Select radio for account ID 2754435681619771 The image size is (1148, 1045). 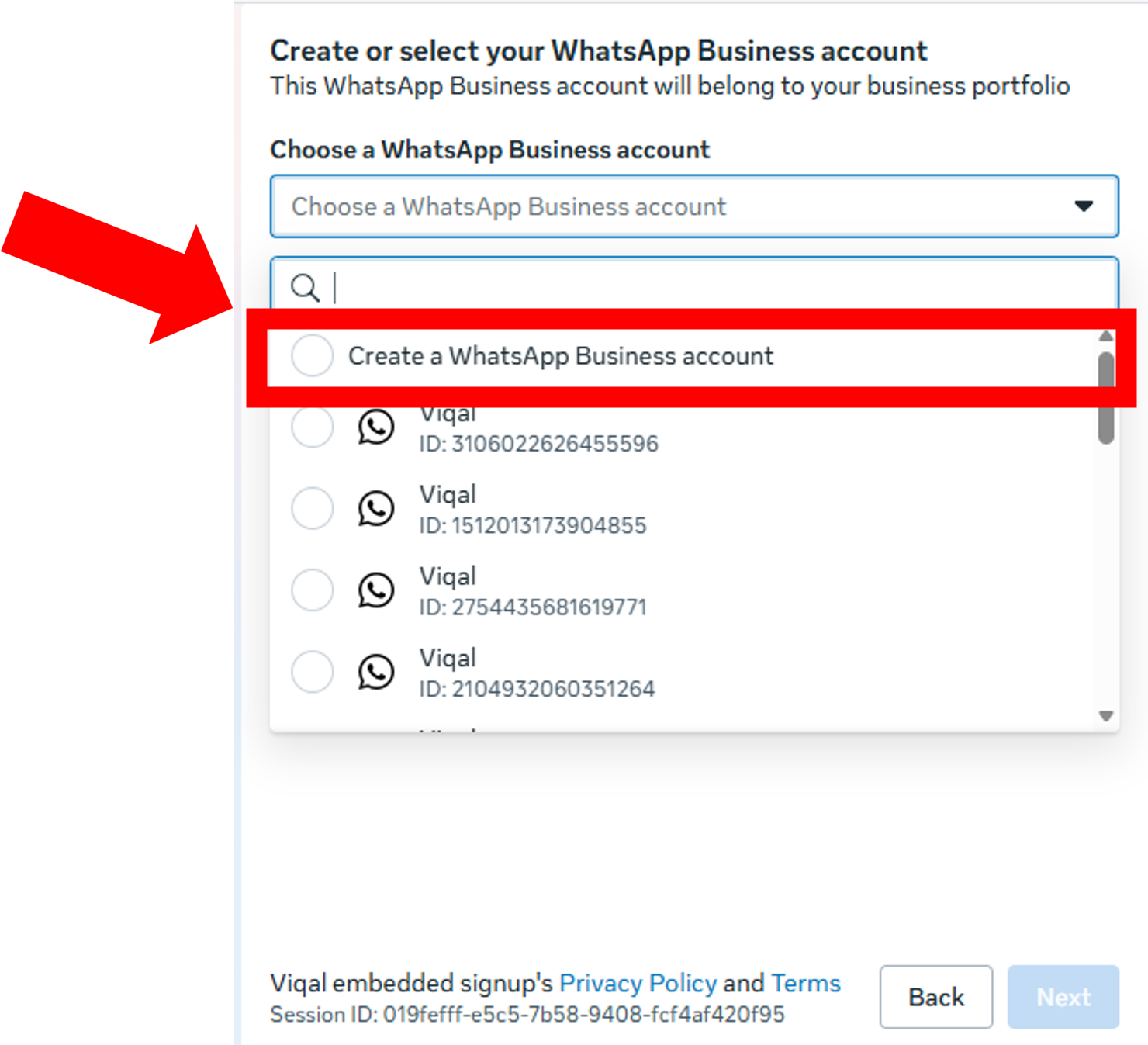point(313,590)
